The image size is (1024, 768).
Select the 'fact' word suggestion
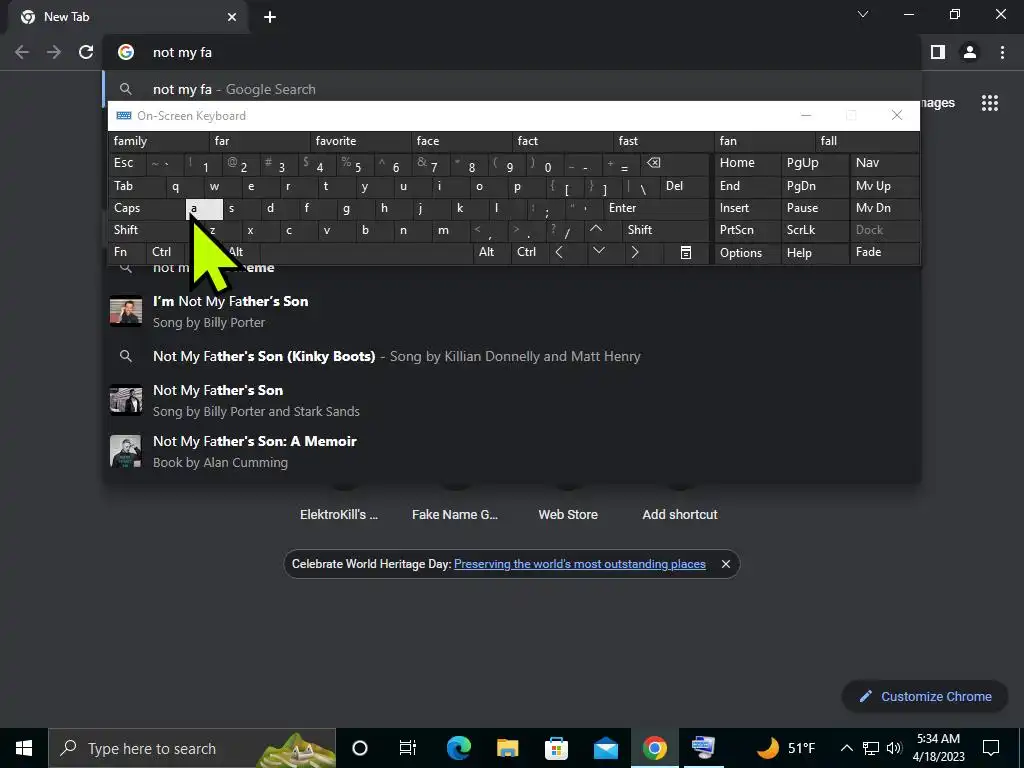pos(562,141)
